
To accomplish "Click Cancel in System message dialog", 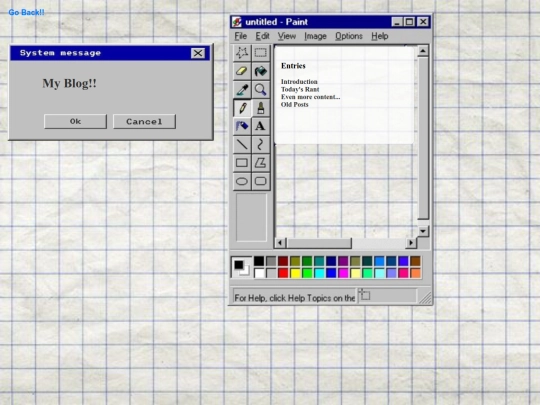I will 144,122.
